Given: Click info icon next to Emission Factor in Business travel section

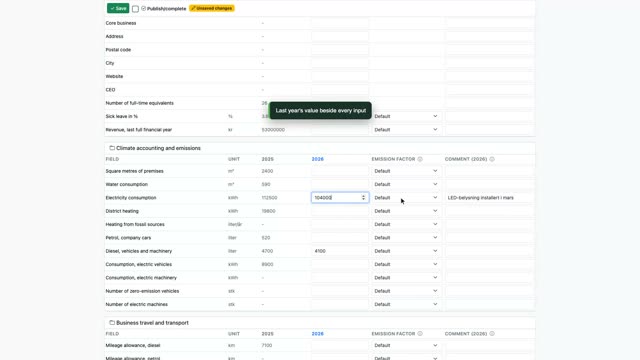Looking at the screenshot, I should click(420, 333).
